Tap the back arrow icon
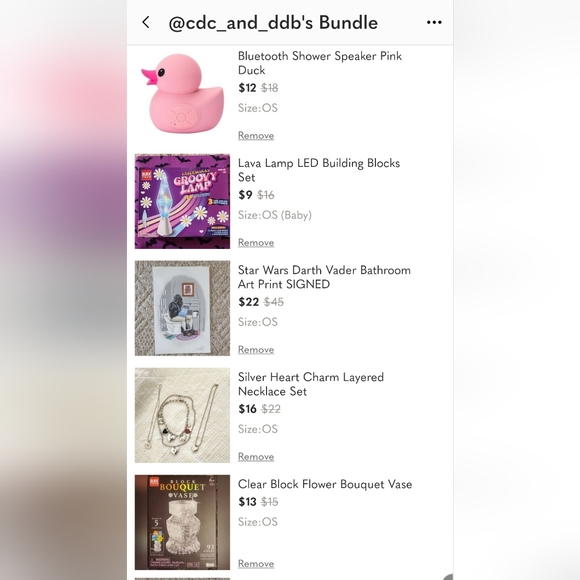The height and width of the screenshot is (580, 580). click(146, 22)
